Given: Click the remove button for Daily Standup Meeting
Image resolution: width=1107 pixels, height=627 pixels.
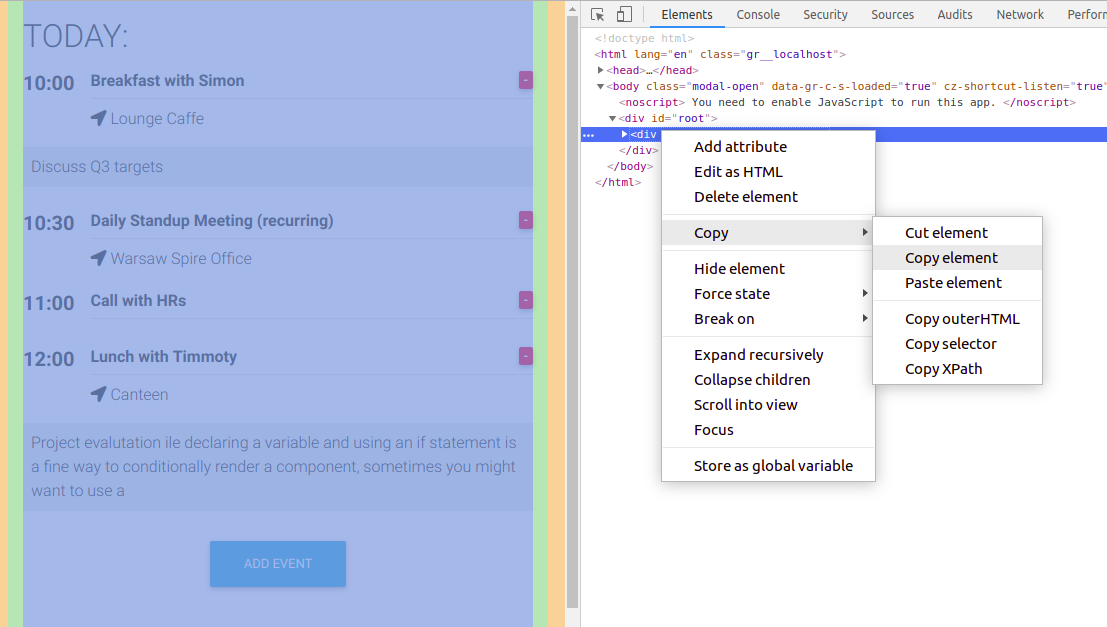Looking at the screenshot, I should coord(525,220).
